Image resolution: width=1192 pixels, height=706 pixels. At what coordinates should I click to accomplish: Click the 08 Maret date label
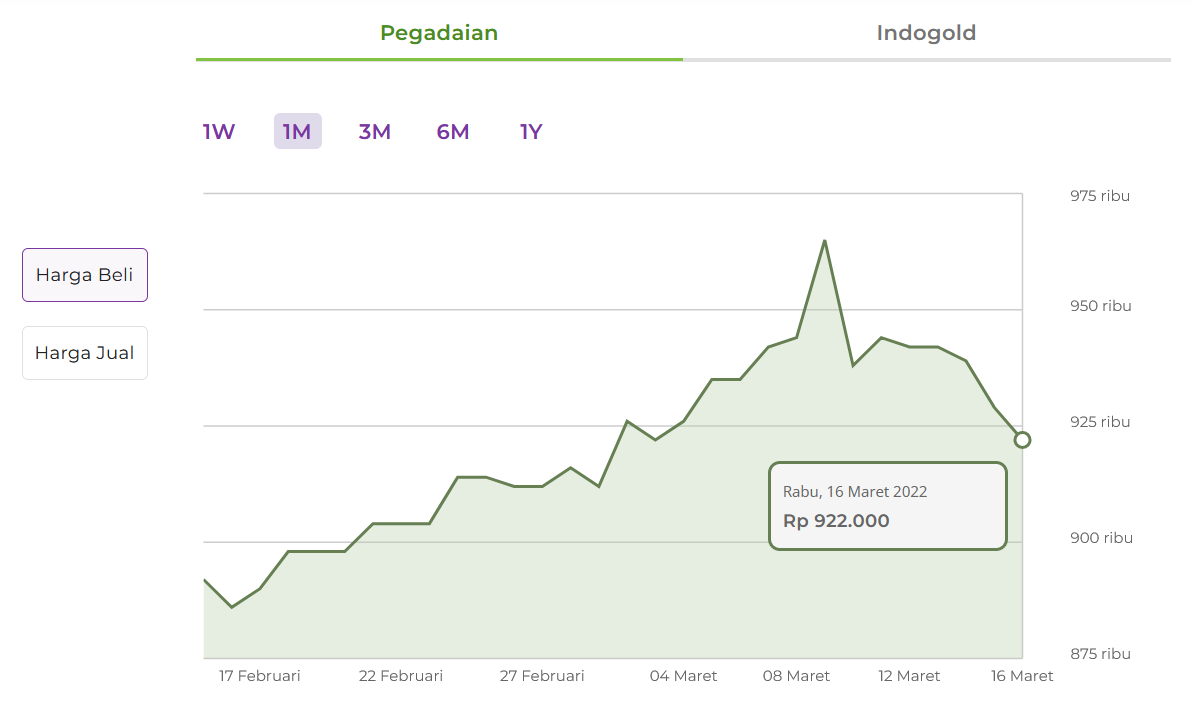797,676
